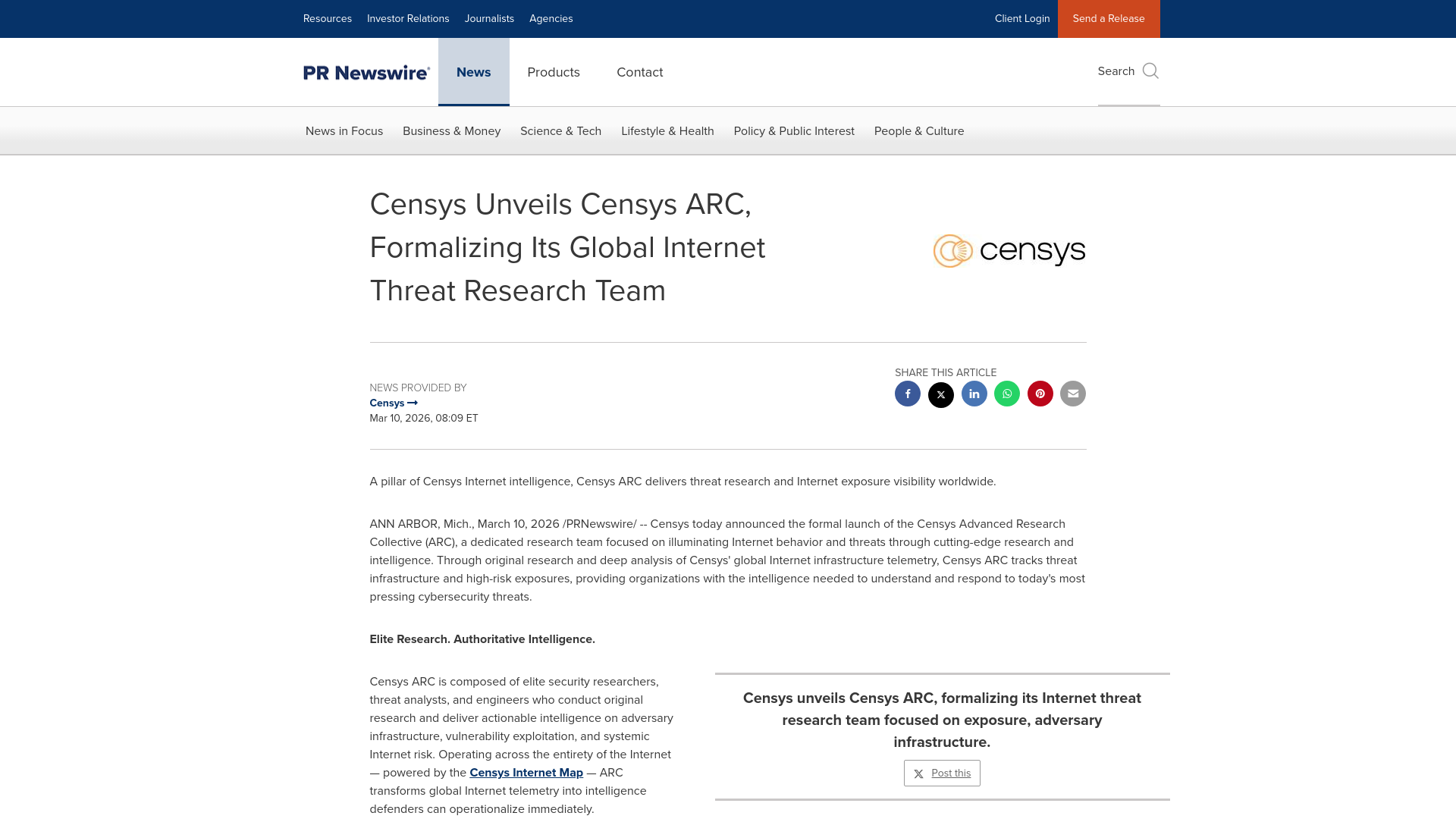Viewport: 1456px width, 819px height.
Task: Follow the Censys Internet Map link
Action: [x=526, y=772]
